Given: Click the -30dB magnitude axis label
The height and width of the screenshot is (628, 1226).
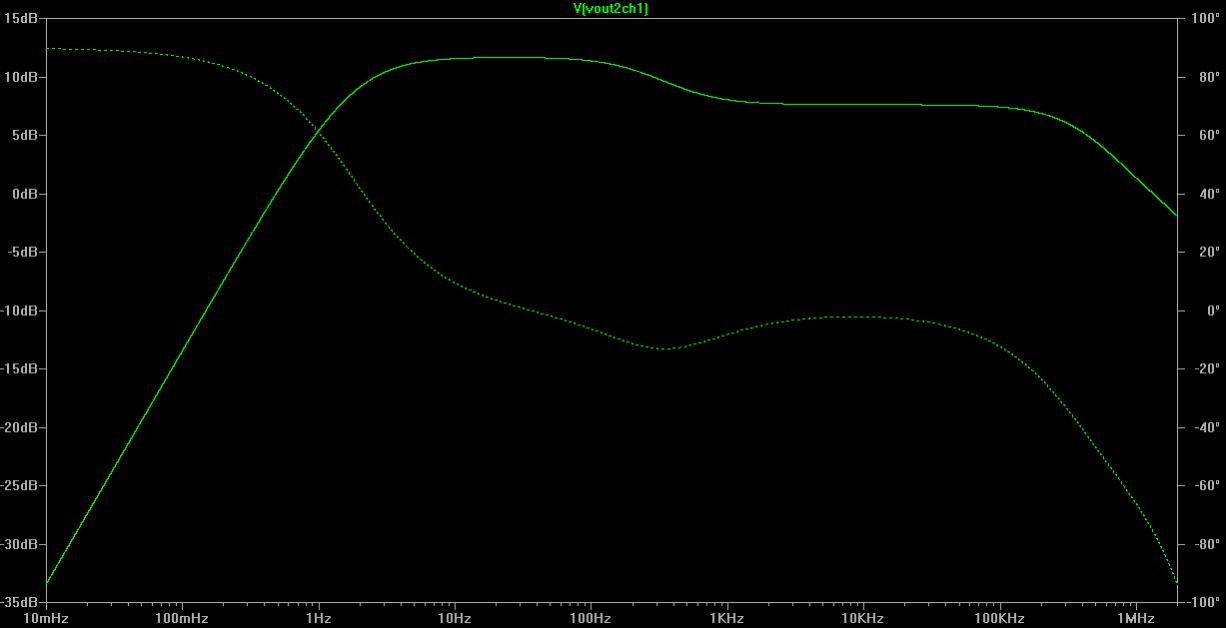Looking at the screenshot, I should [19, 545].
